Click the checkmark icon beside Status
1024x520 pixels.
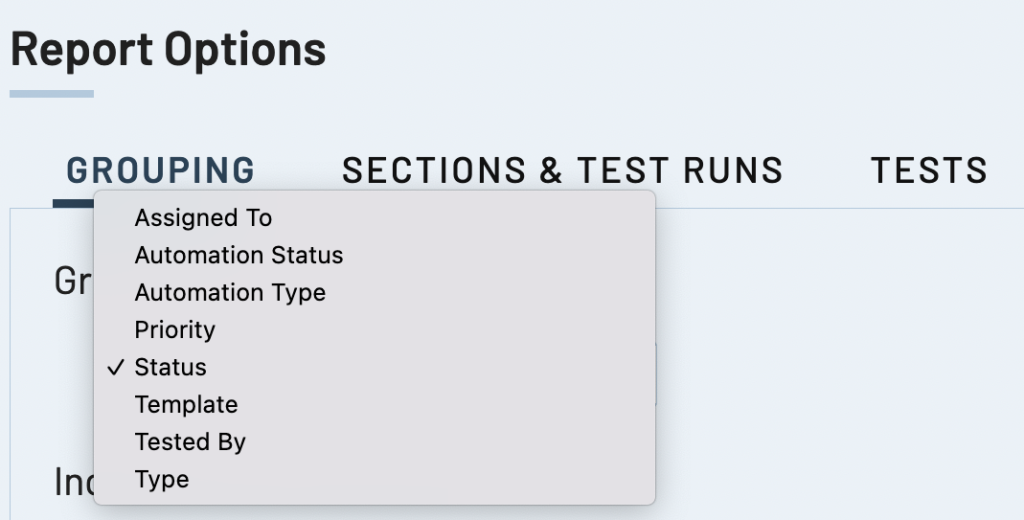[x=115, y=368]
